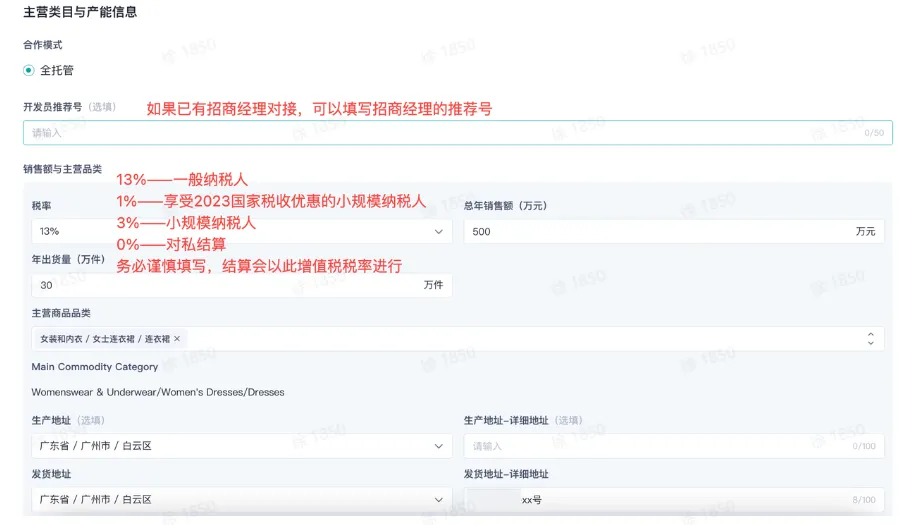Screen dimensions: 899x525
Task: Select the 全托管 radio button
Action: (x=29, y=70)
